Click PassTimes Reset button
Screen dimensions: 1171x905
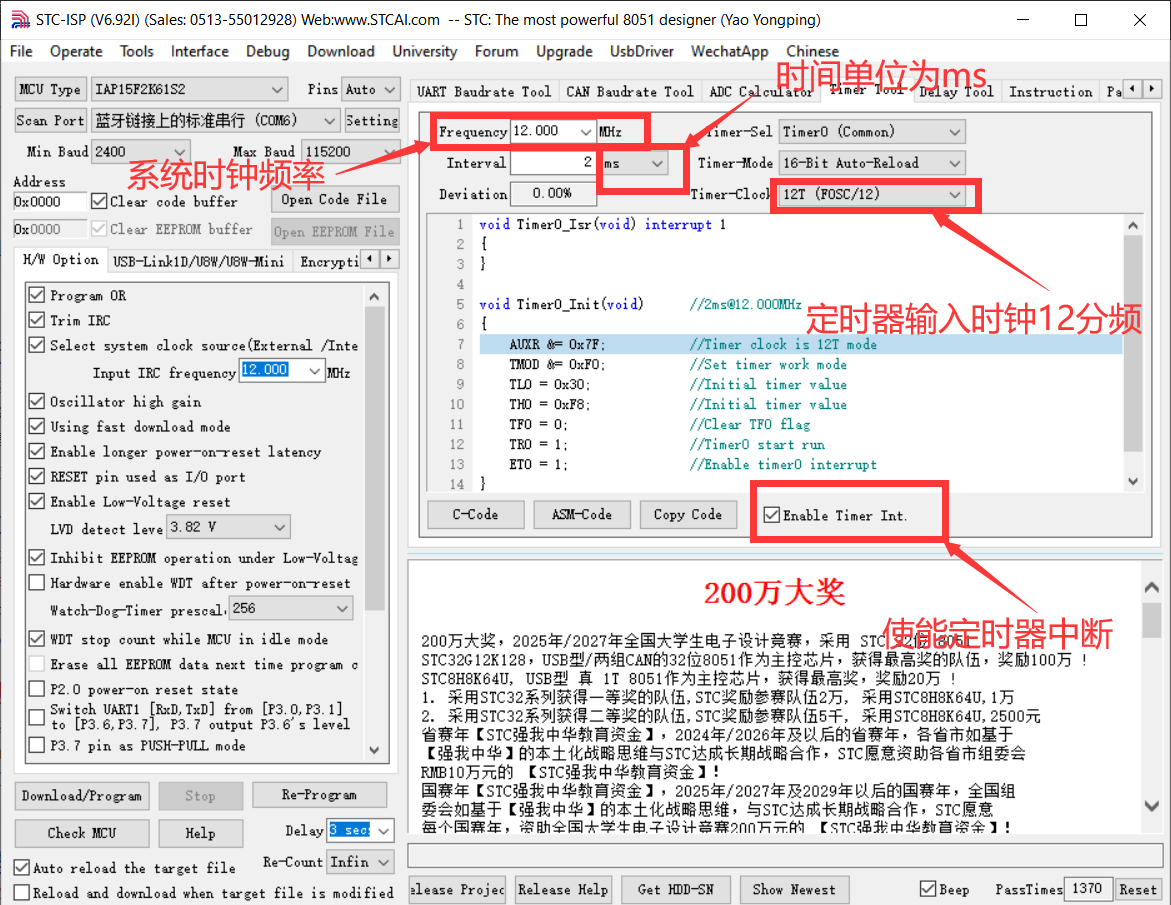point(1137,889)
